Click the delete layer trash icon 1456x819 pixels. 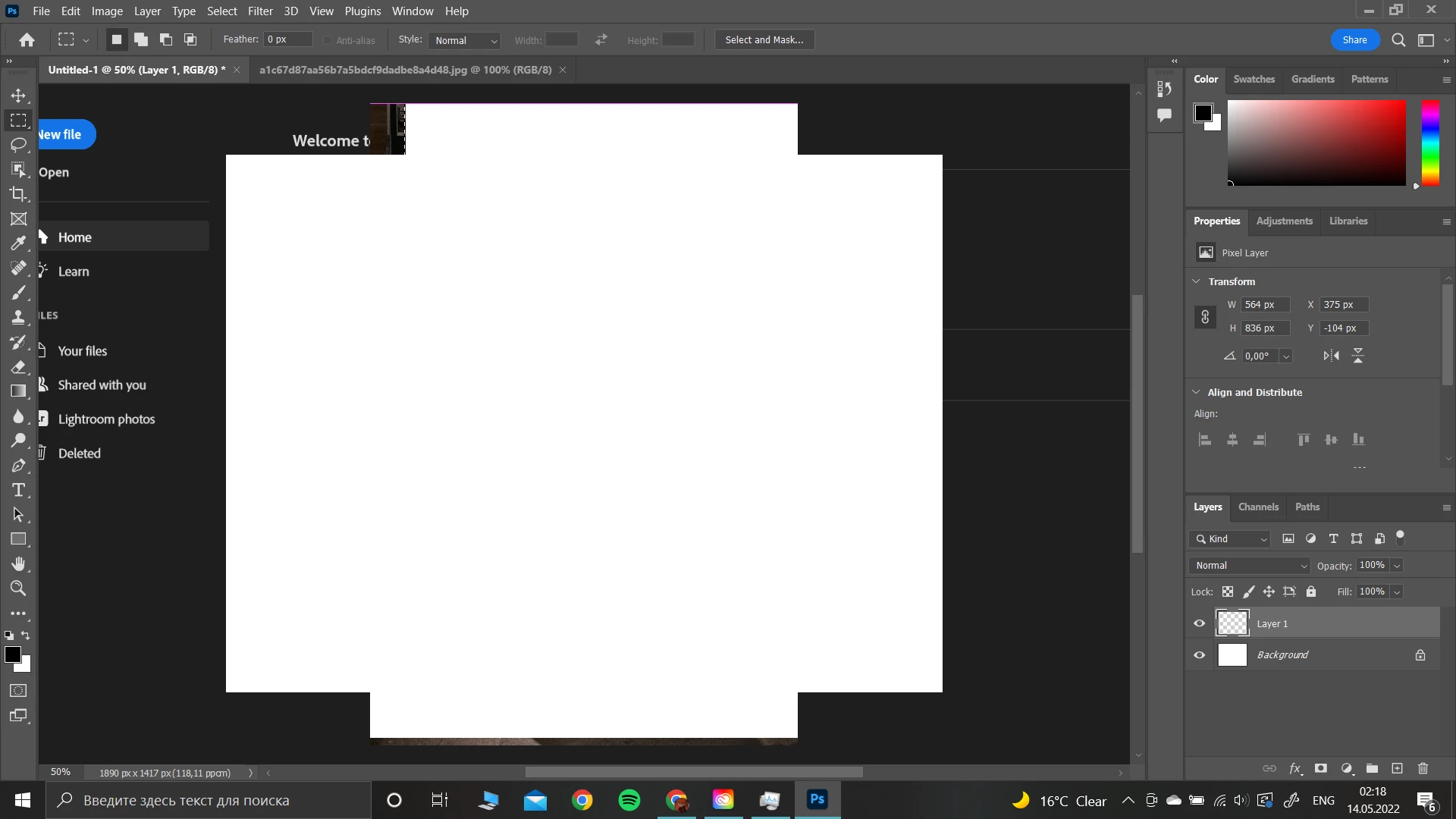pyautogui.click(x=1423, y=768)
